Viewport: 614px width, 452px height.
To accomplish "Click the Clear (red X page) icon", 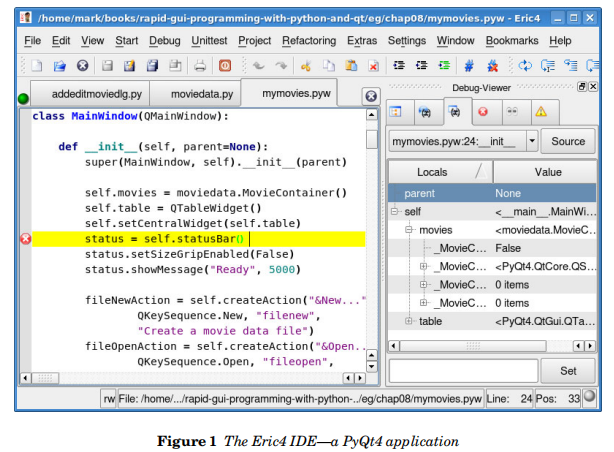I will coord(374,65).
